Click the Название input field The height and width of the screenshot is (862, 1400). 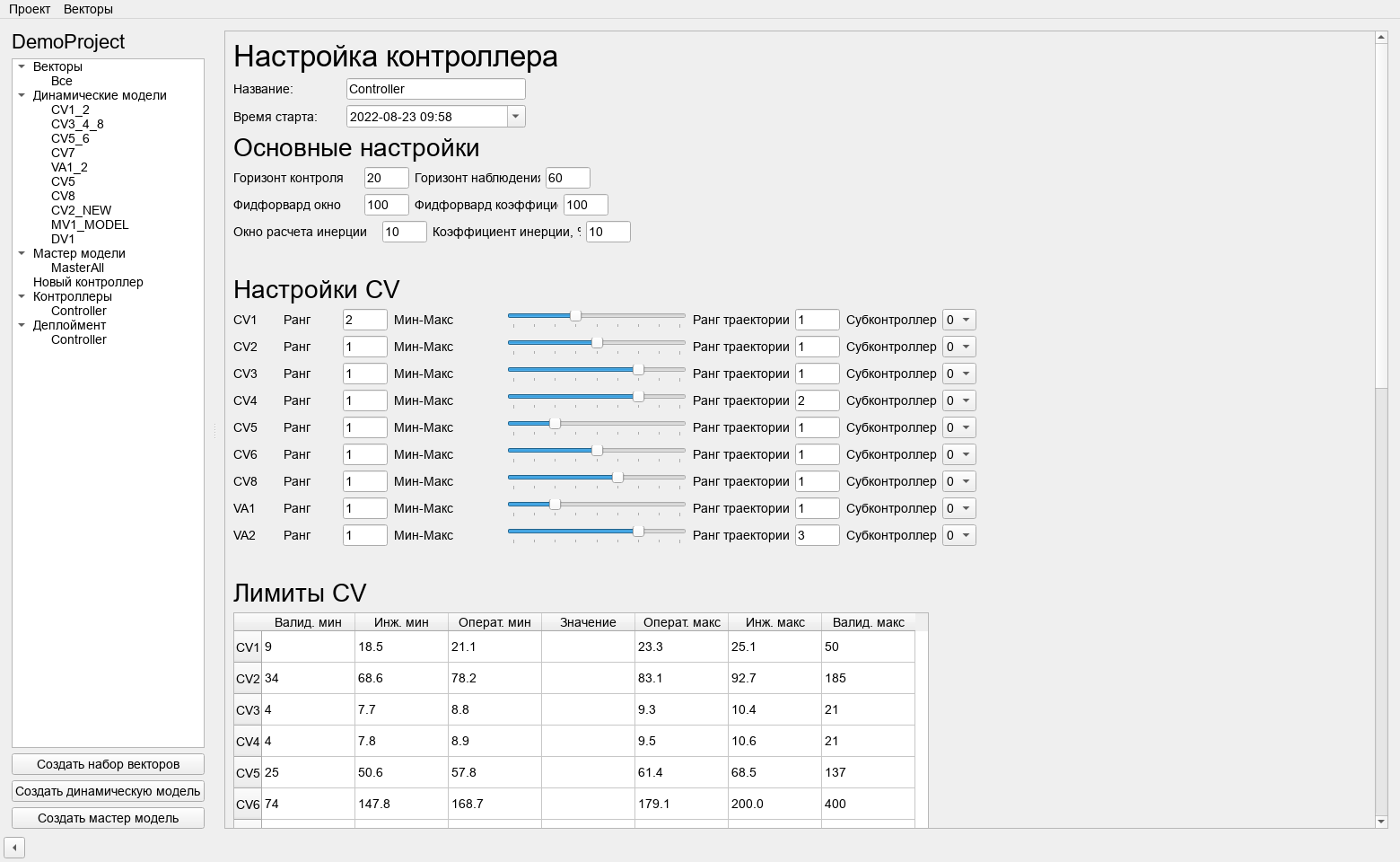pyautogui.click(x=436, y=89)
